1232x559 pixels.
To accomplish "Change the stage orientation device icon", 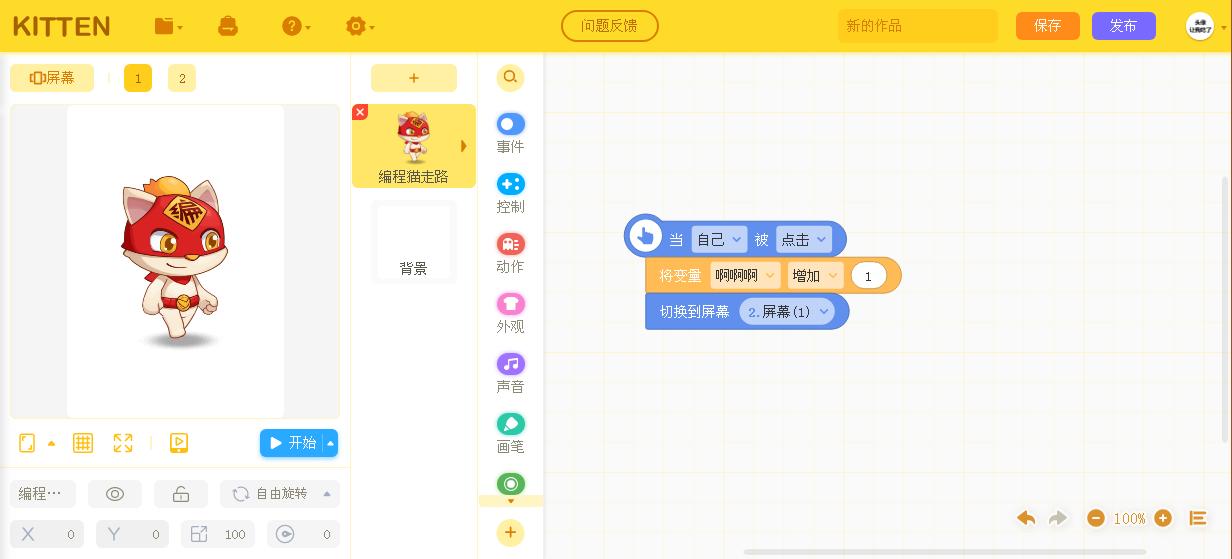I will [28, 442].
